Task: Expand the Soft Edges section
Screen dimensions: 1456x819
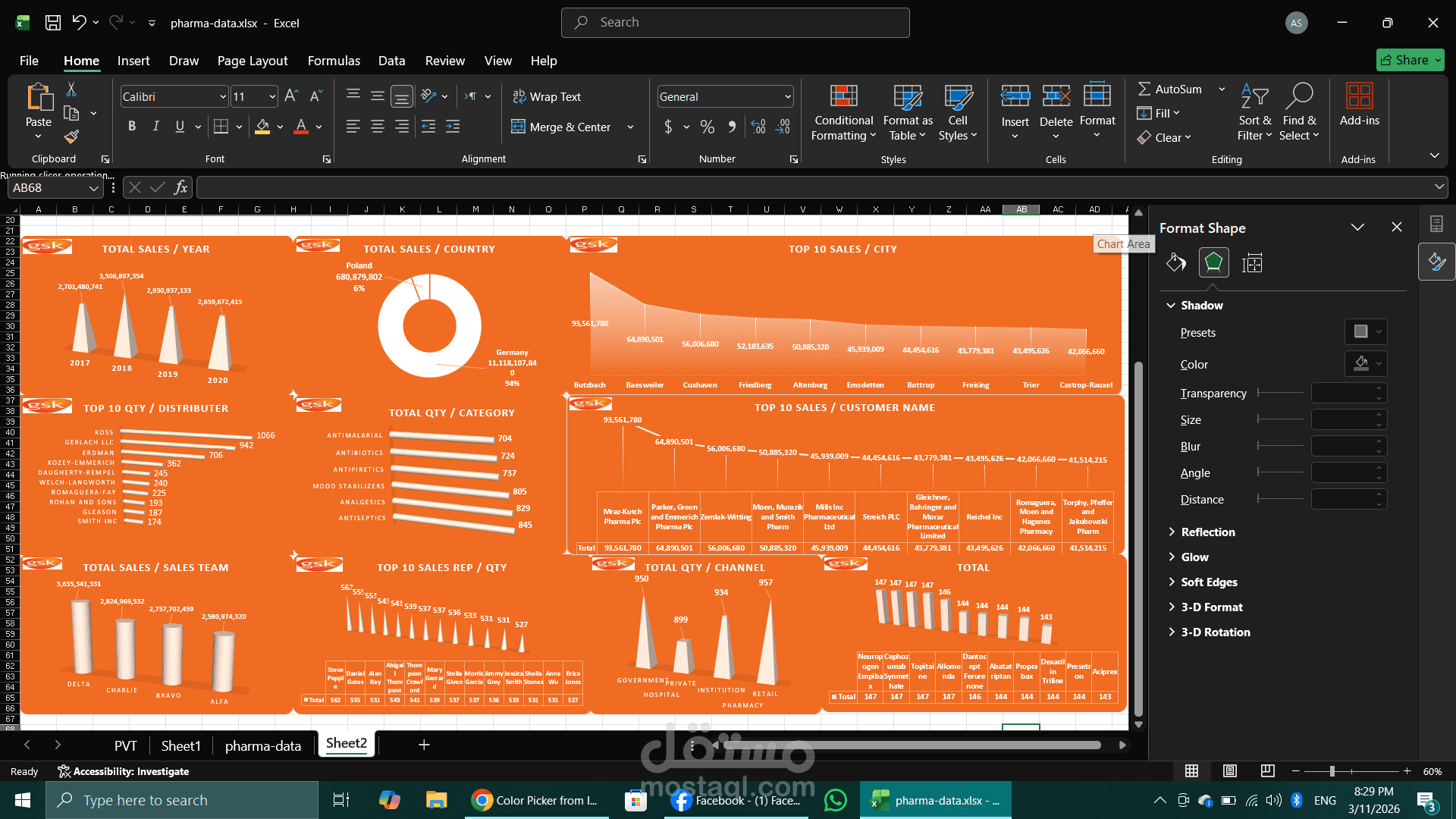Action: point(1172,582)
